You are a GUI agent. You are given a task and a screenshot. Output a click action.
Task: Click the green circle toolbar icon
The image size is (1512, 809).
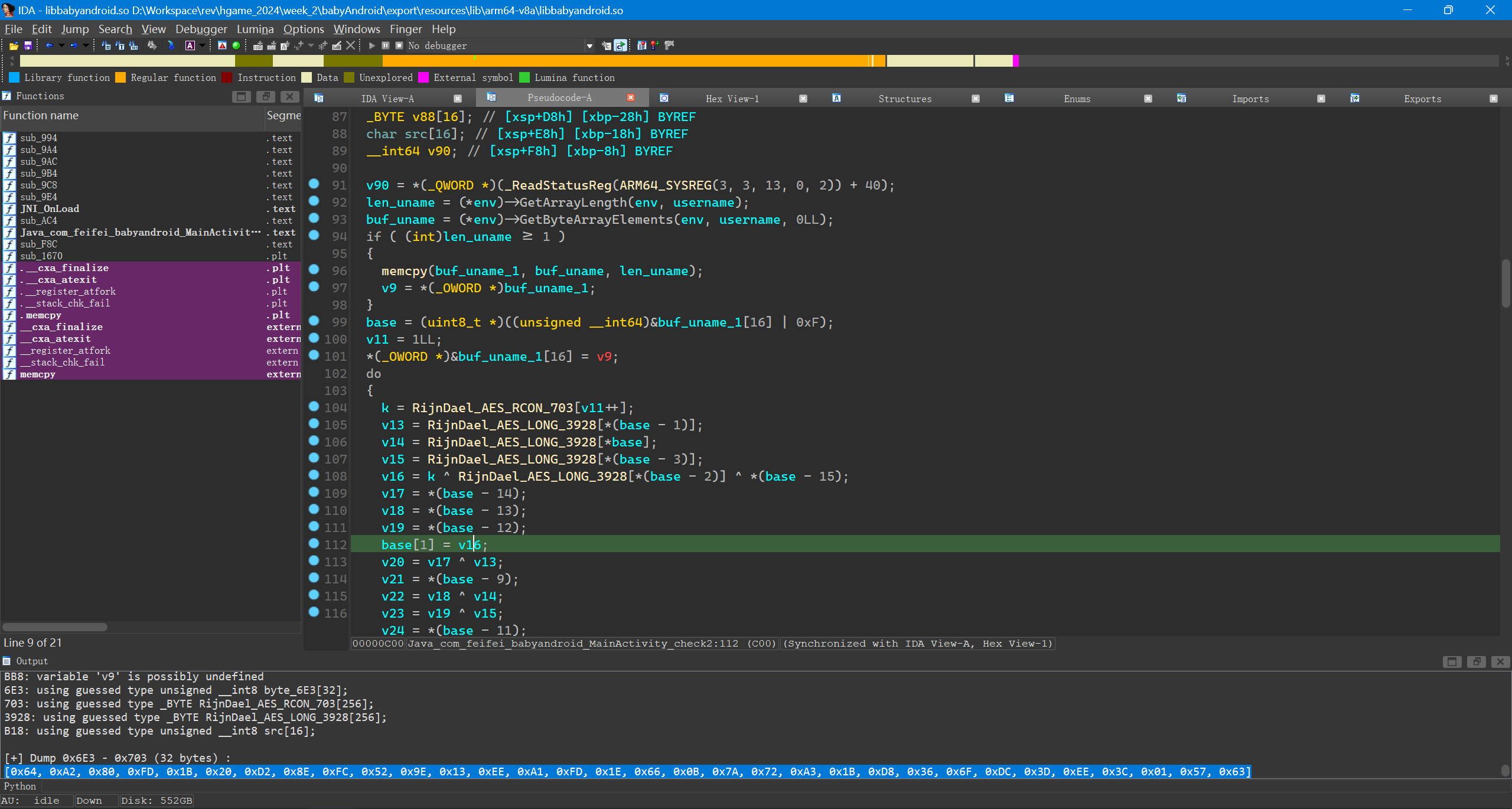(x=236, y=45)
